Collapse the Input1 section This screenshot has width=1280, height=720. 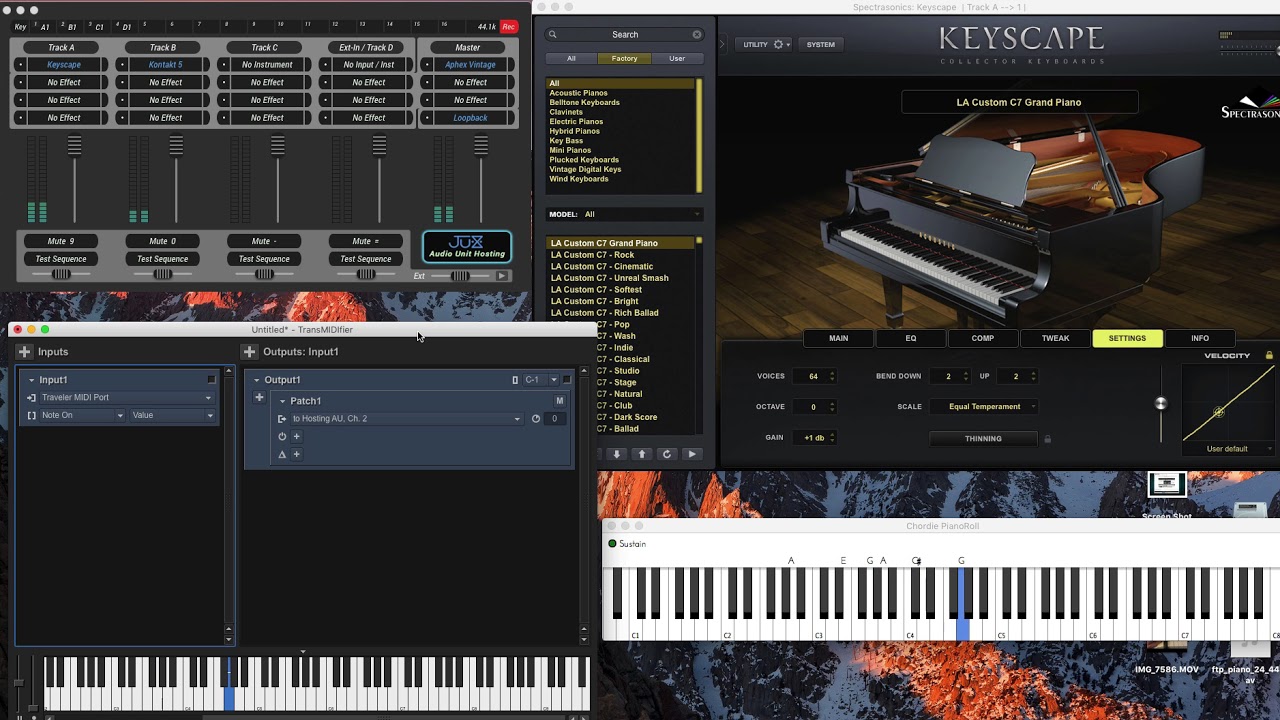(31, 380)
